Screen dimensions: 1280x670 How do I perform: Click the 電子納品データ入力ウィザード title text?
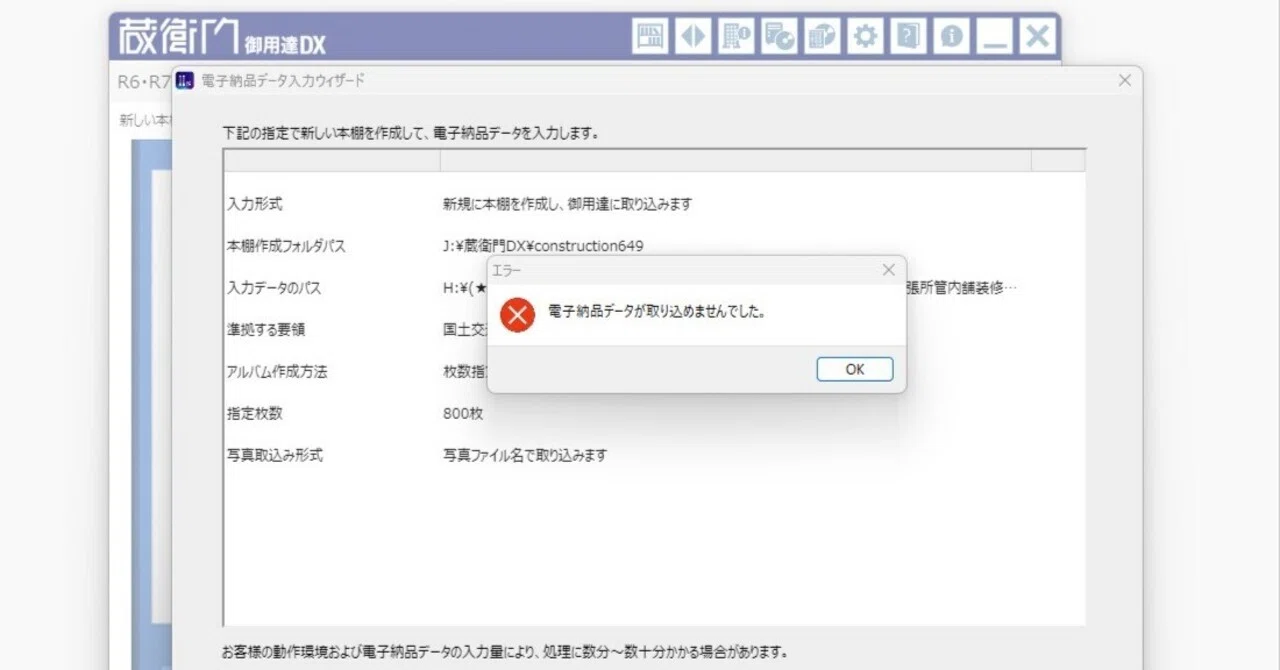click(x=283, y=80)
